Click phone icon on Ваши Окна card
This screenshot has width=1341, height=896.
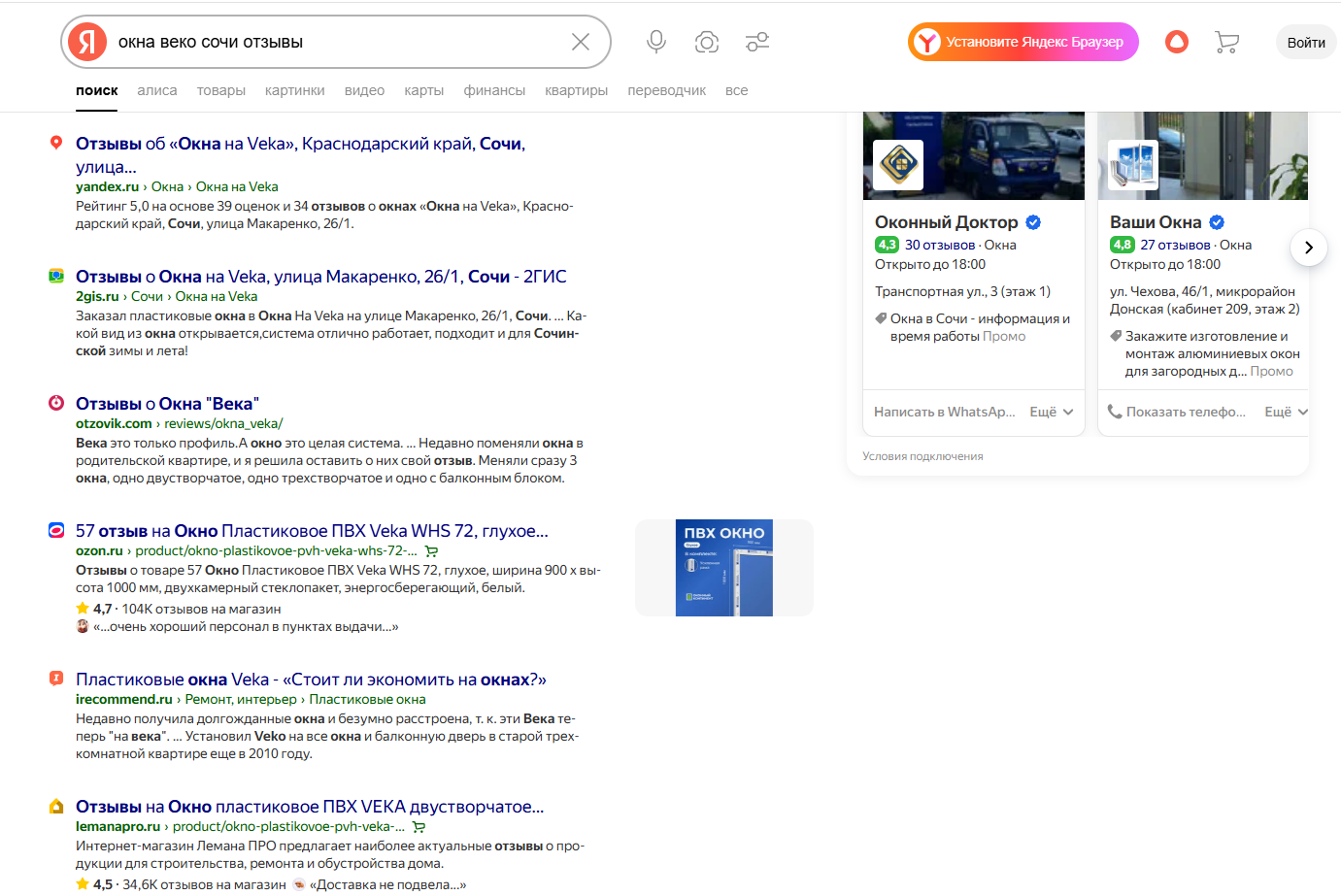(1115, 412)
